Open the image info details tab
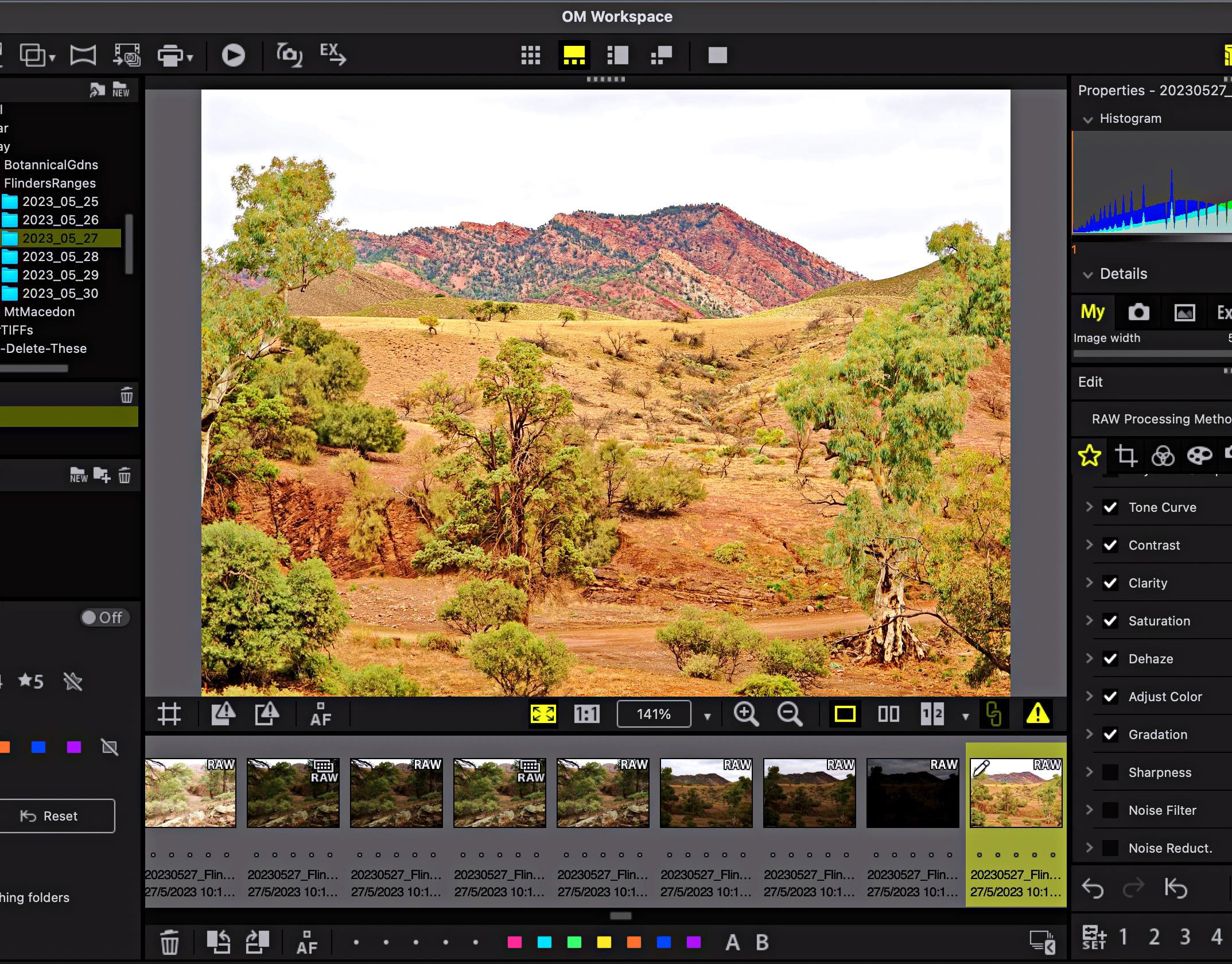The width and height of the screenshot is (1232, 964). click(x=1184, y=312)
